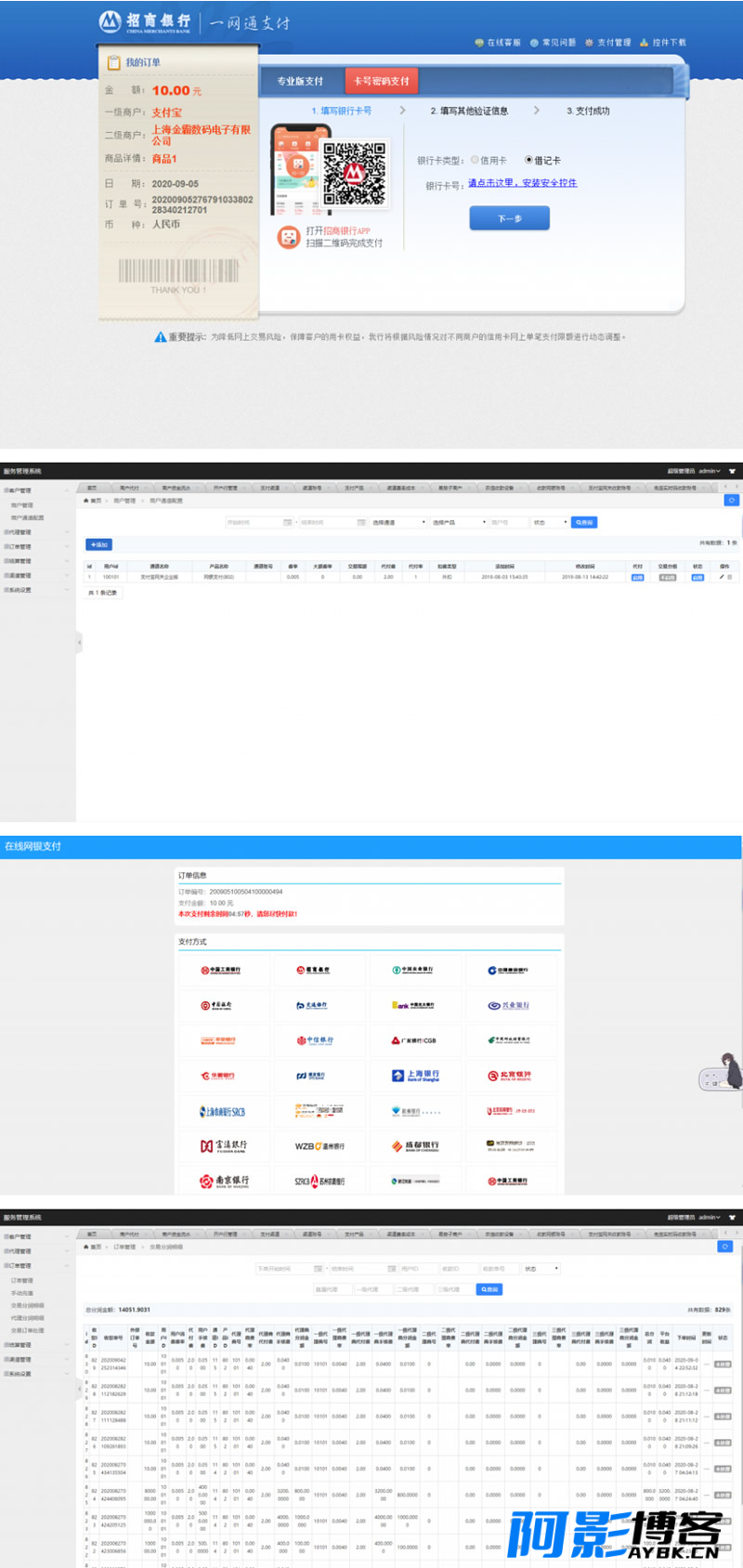This screenshot has height=1568, width=743.
Task: Open the 选择产品 dropdown
Action: point(459,523)
